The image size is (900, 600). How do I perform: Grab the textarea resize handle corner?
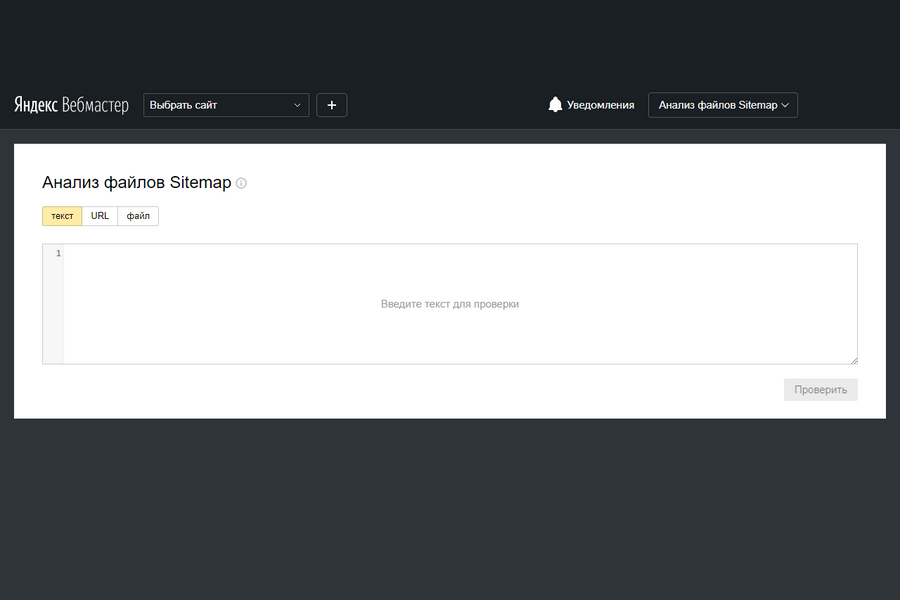pos(853,360)
